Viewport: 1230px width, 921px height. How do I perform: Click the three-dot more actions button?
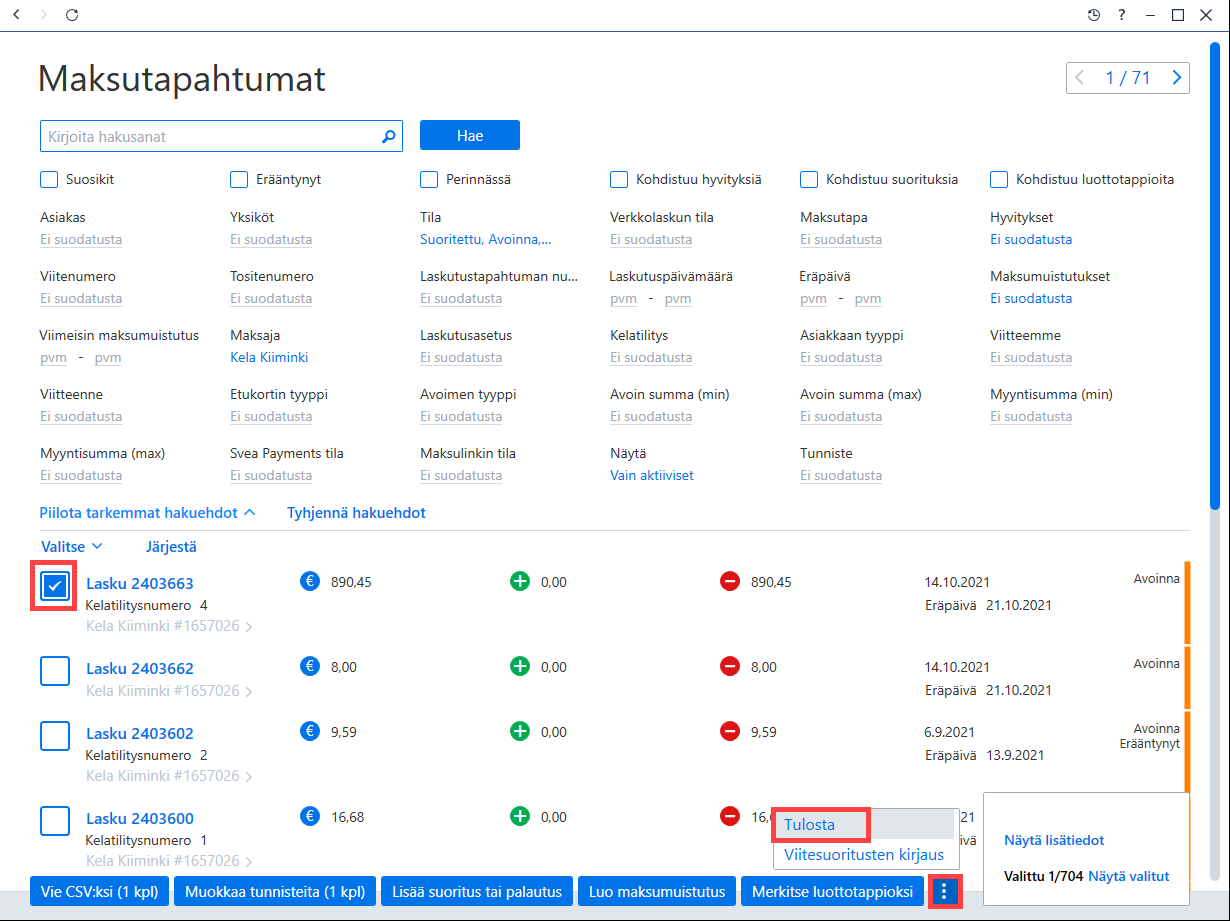[945, 891]
